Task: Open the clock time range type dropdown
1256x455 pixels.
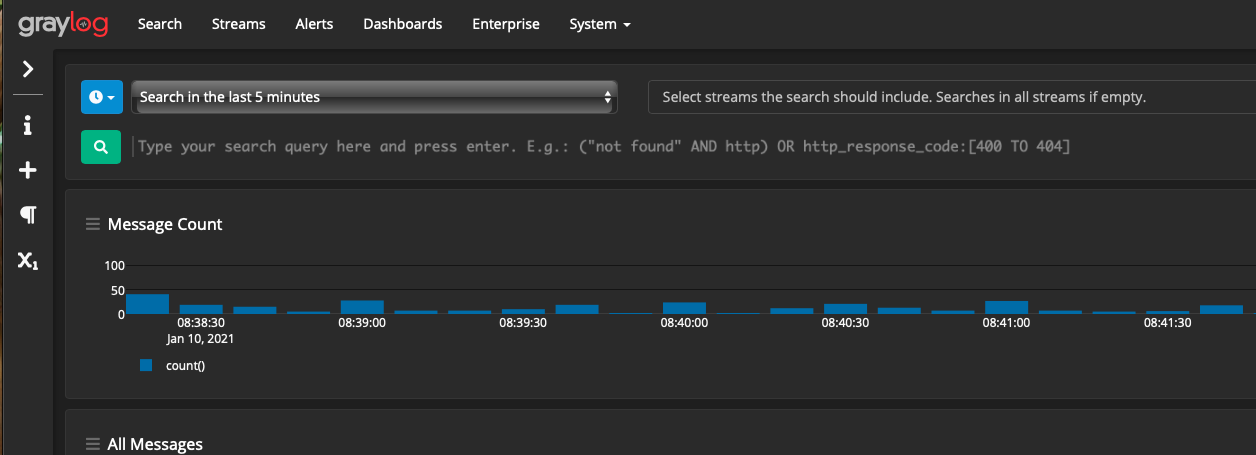Action: pyautogui.click(x=102, y=97)
